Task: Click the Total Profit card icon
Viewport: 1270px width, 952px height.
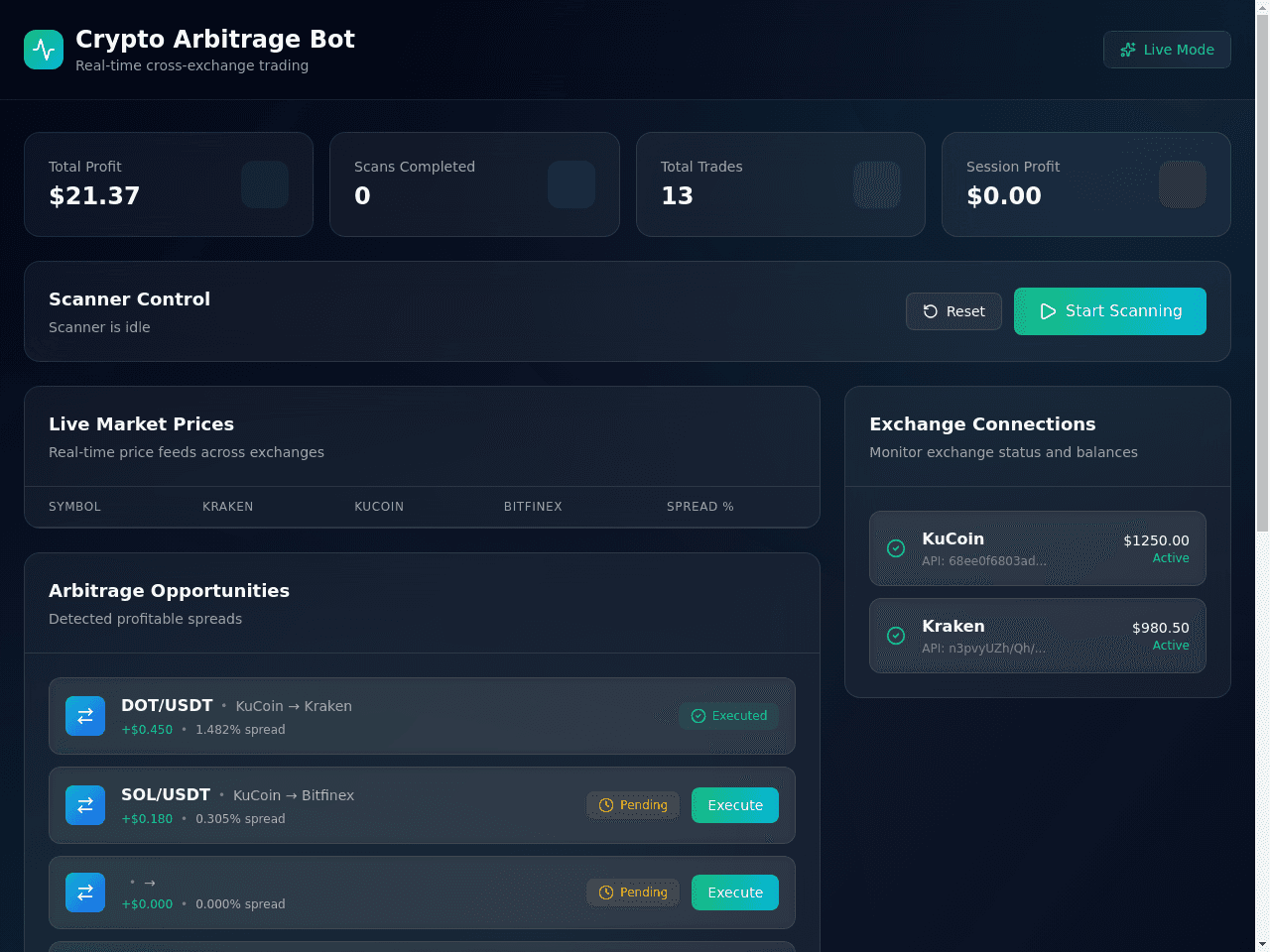Action: click(x=265, y=184)
